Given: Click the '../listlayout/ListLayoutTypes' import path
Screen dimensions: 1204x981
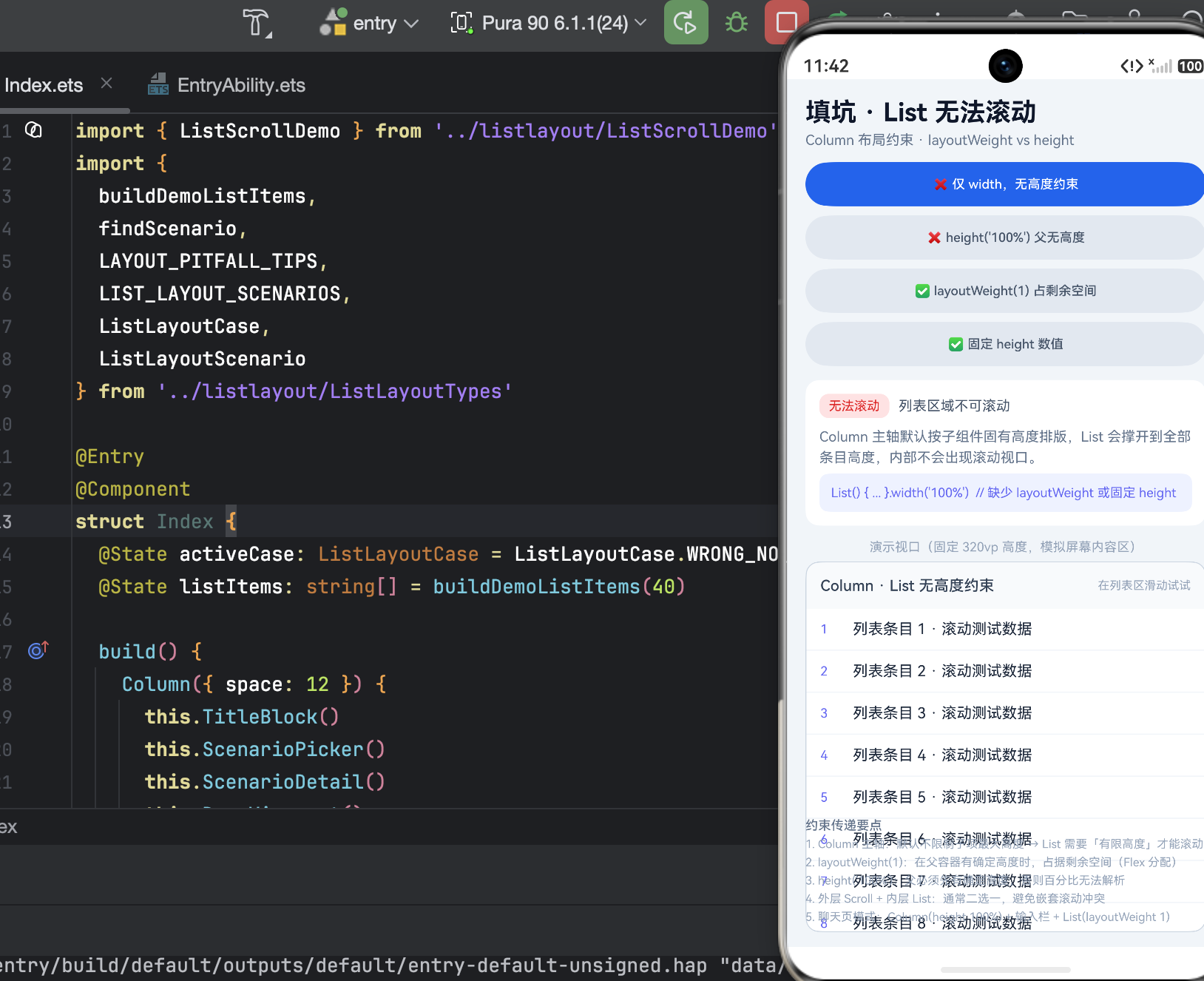Looking at the screenshot, I should (335, 391).
